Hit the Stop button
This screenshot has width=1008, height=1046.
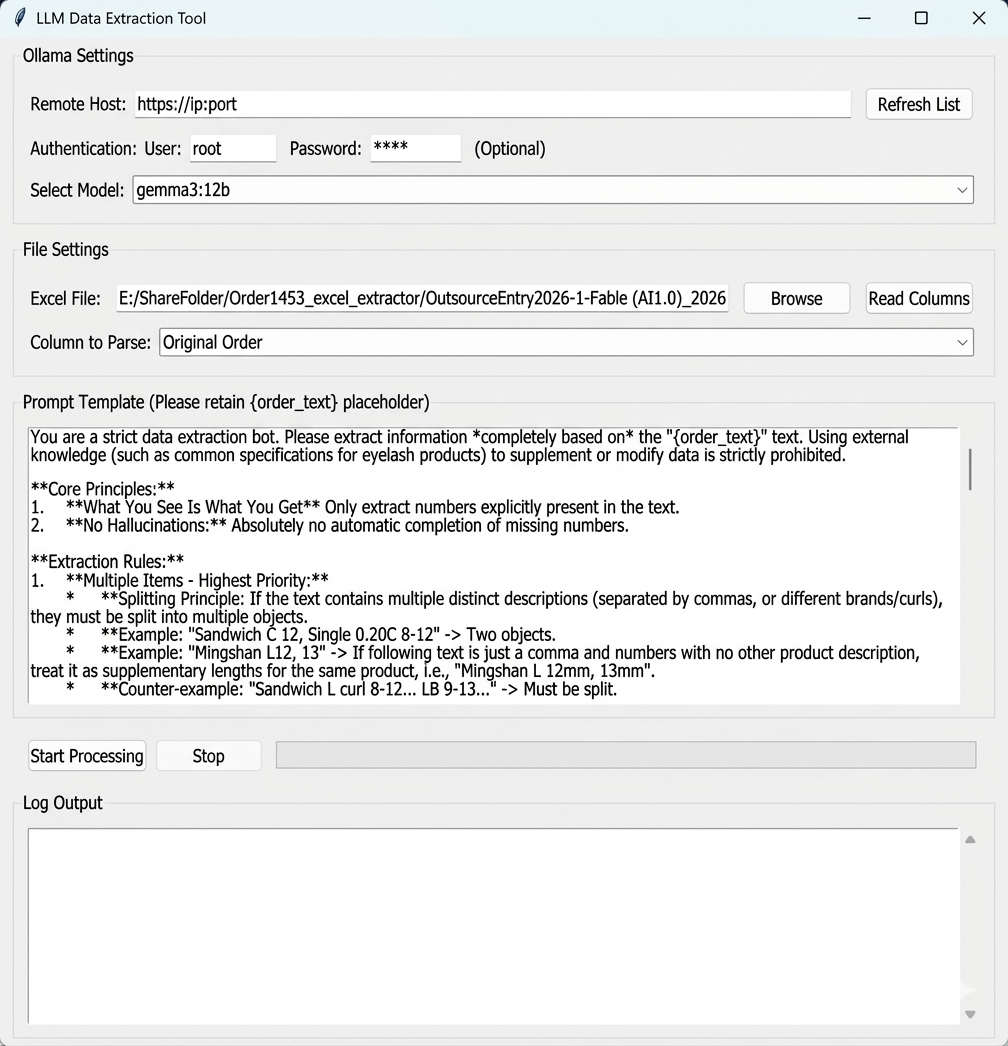[x=208, y=756]
